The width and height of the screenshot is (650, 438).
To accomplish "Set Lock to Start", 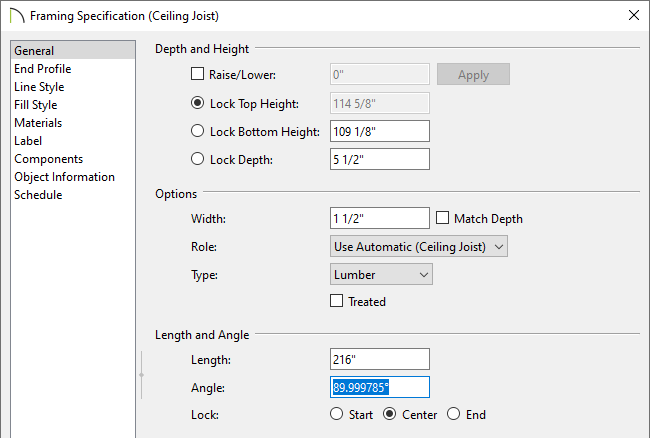I will pos(337,414).
